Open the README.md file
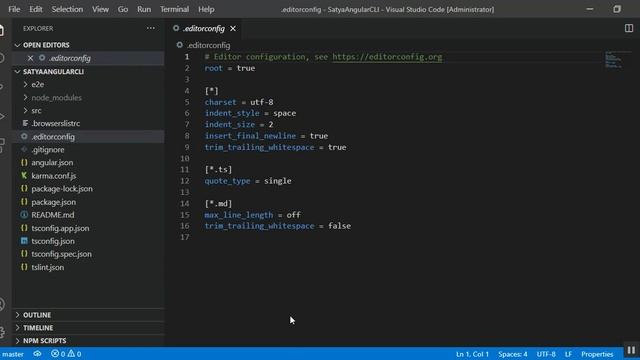The image size is (640, 360). point(53,215)
